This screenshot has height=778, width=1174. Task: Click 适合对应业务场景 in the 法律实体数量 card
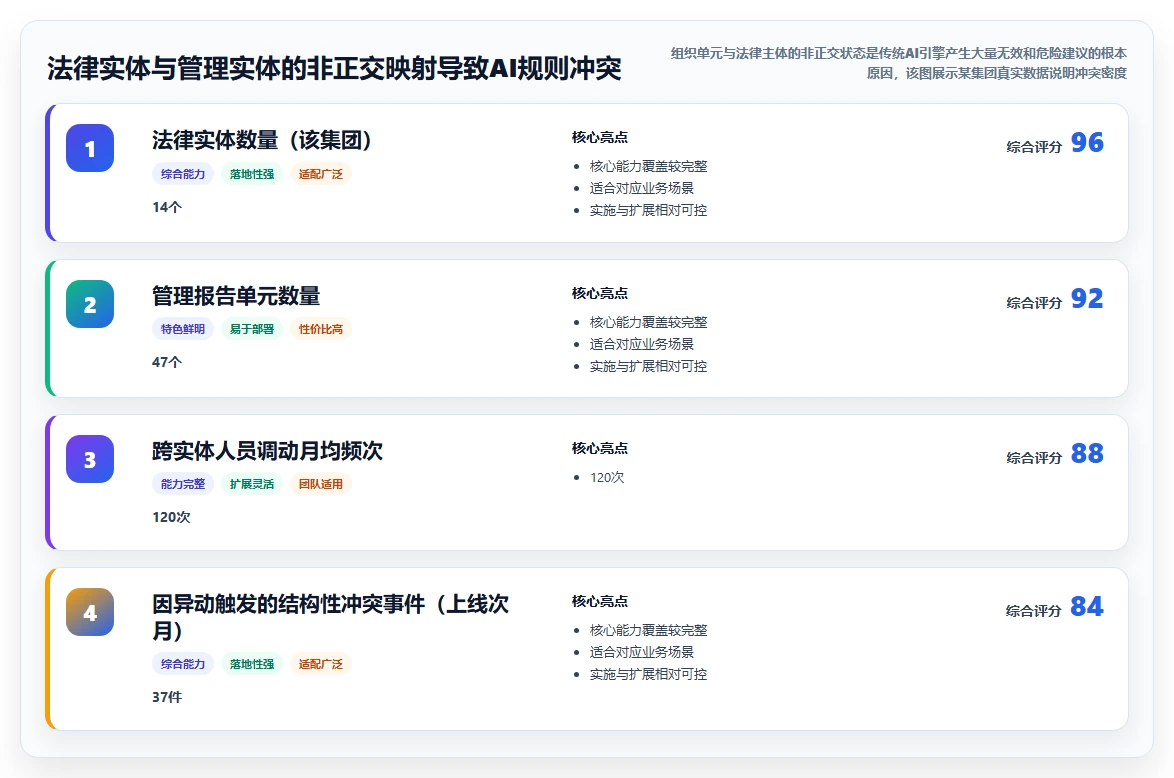click(x=642, y=188)
